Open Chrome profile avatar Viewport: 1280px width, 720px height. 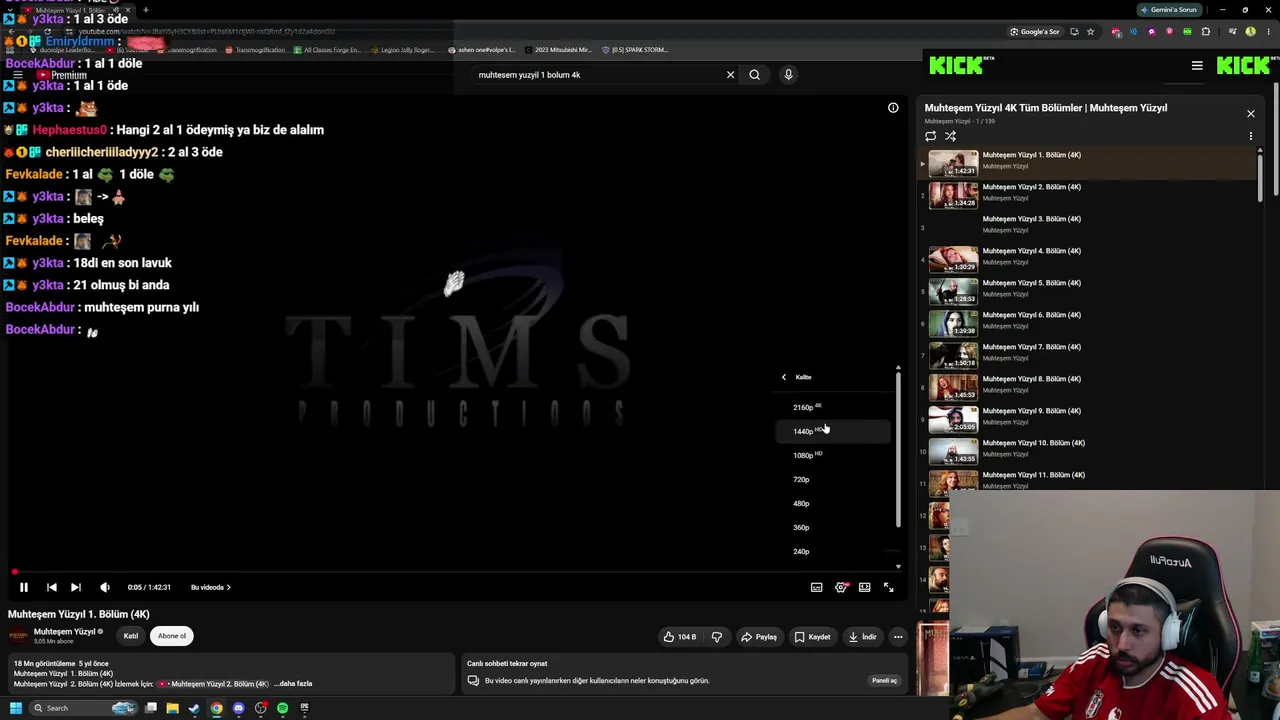pos(1250,32)
